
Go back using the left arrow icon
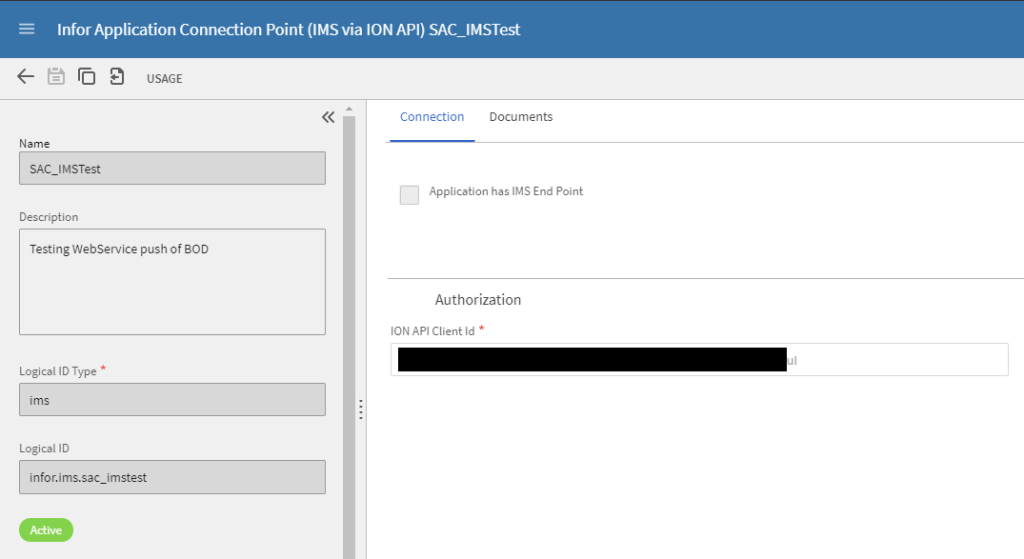click(x=26, y=77)
